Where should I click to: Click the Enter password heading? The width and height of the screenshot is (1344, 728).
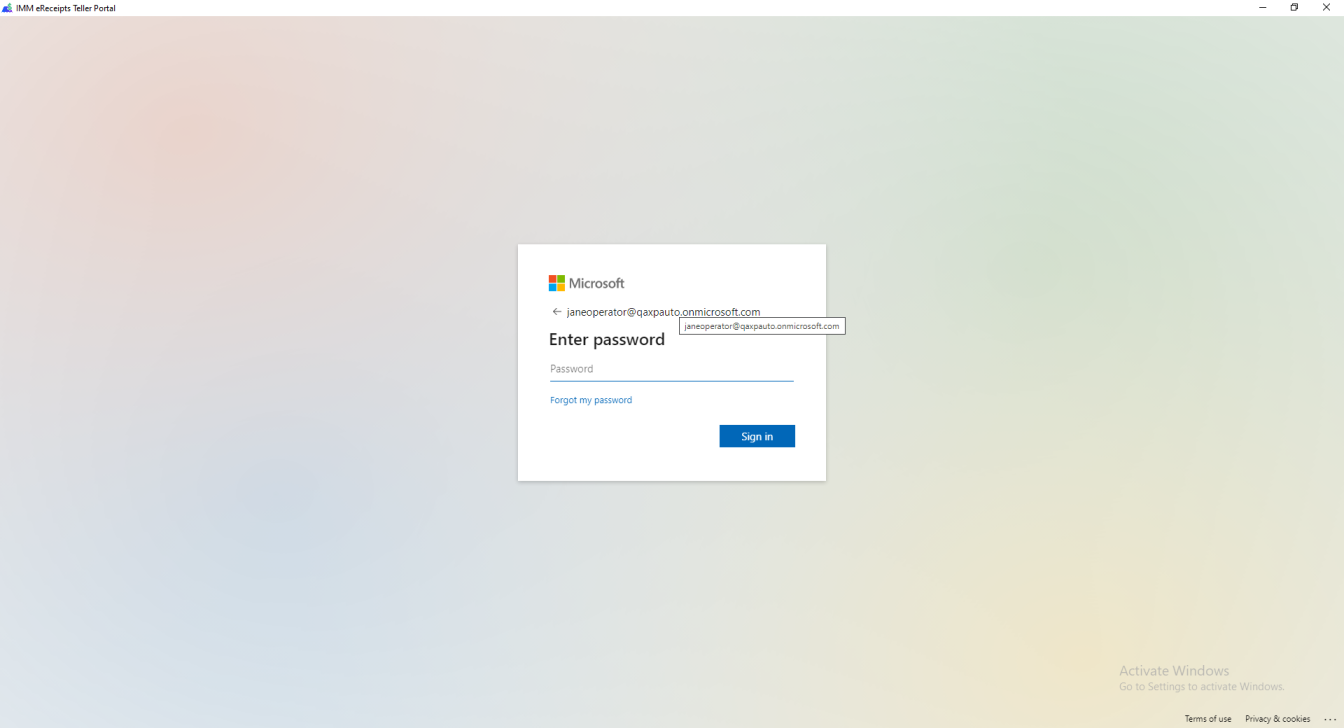coord(607,339)
